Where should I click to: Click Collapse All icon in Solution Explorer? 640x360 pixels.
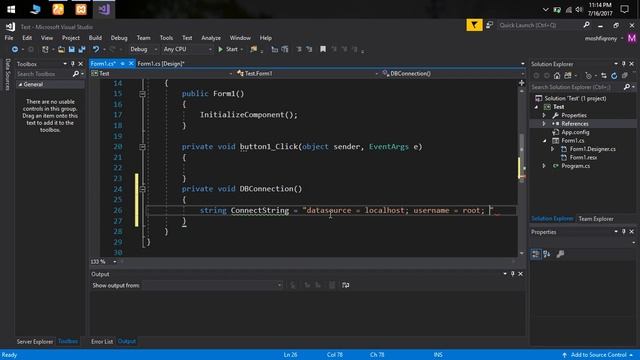624,76
